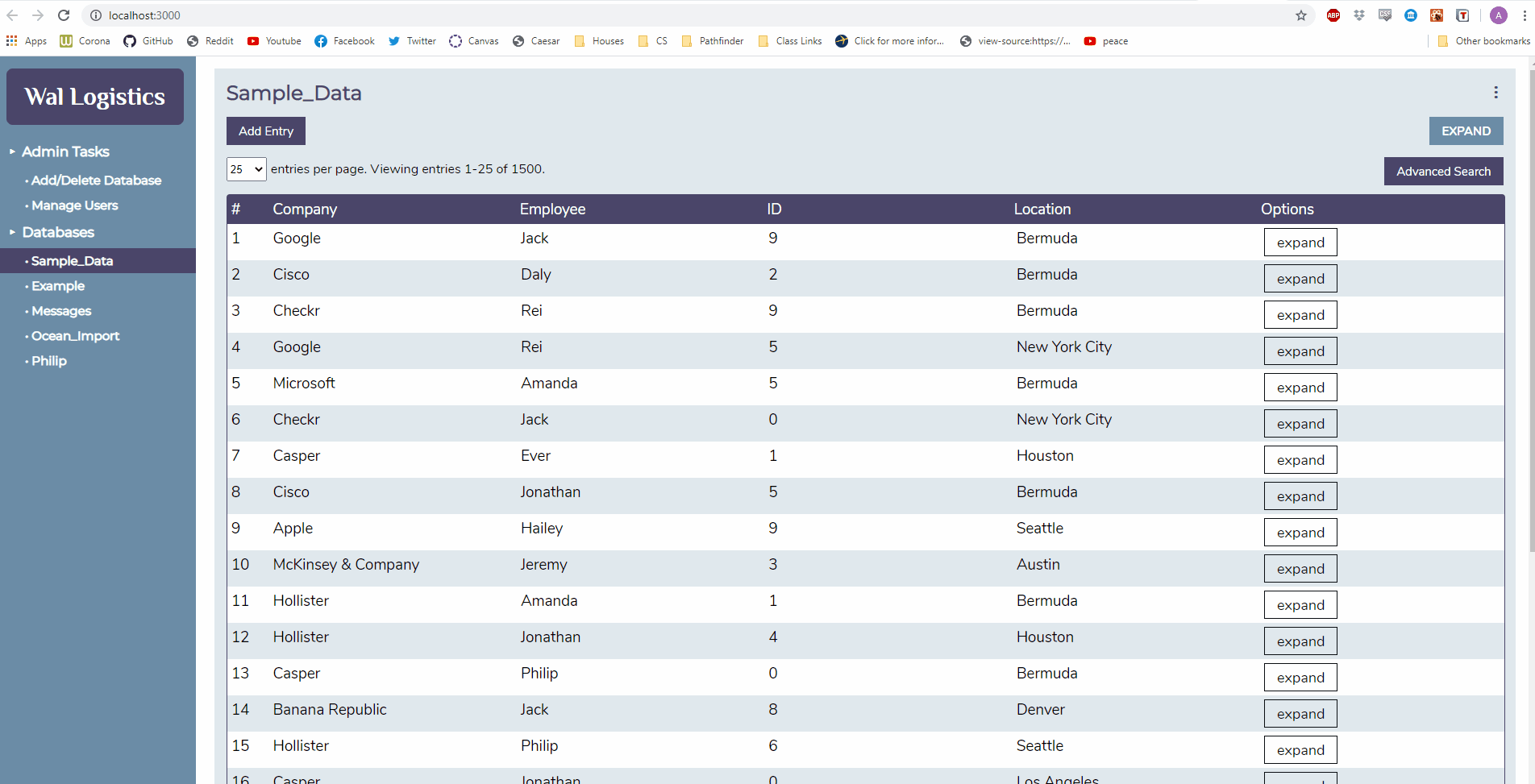Expand row 10 McKinsey & Company
Image resolution: width=1535 pixels, height=784 pixels.
1300,569
